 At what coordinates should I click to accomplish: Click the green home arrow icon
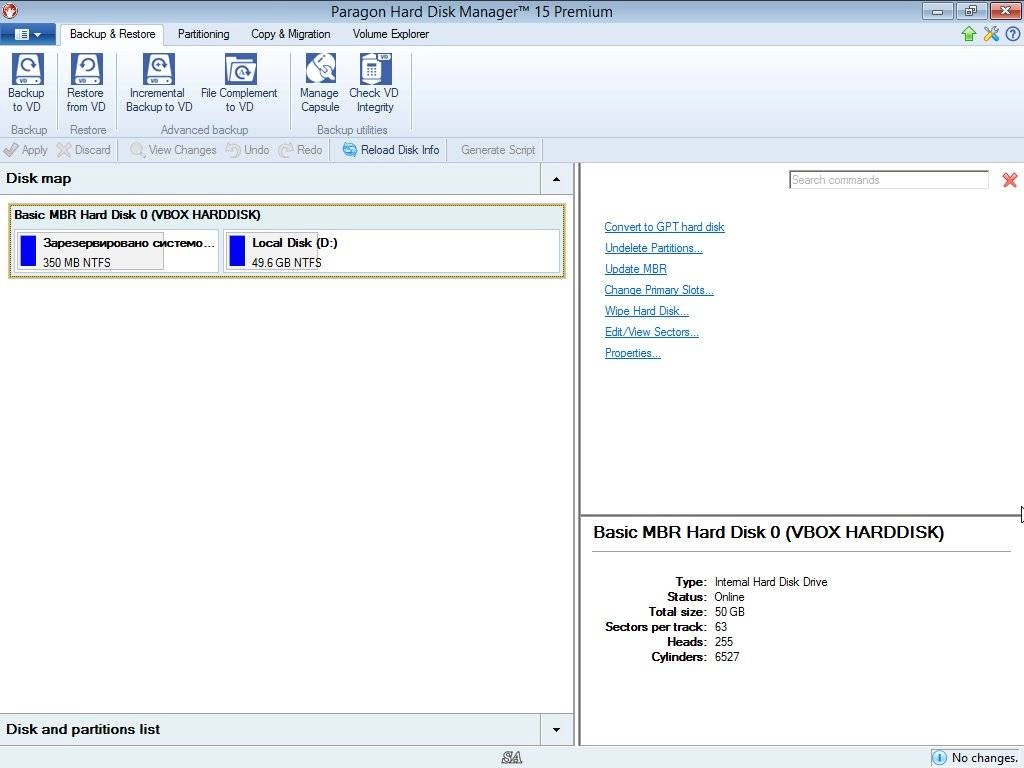968,34
